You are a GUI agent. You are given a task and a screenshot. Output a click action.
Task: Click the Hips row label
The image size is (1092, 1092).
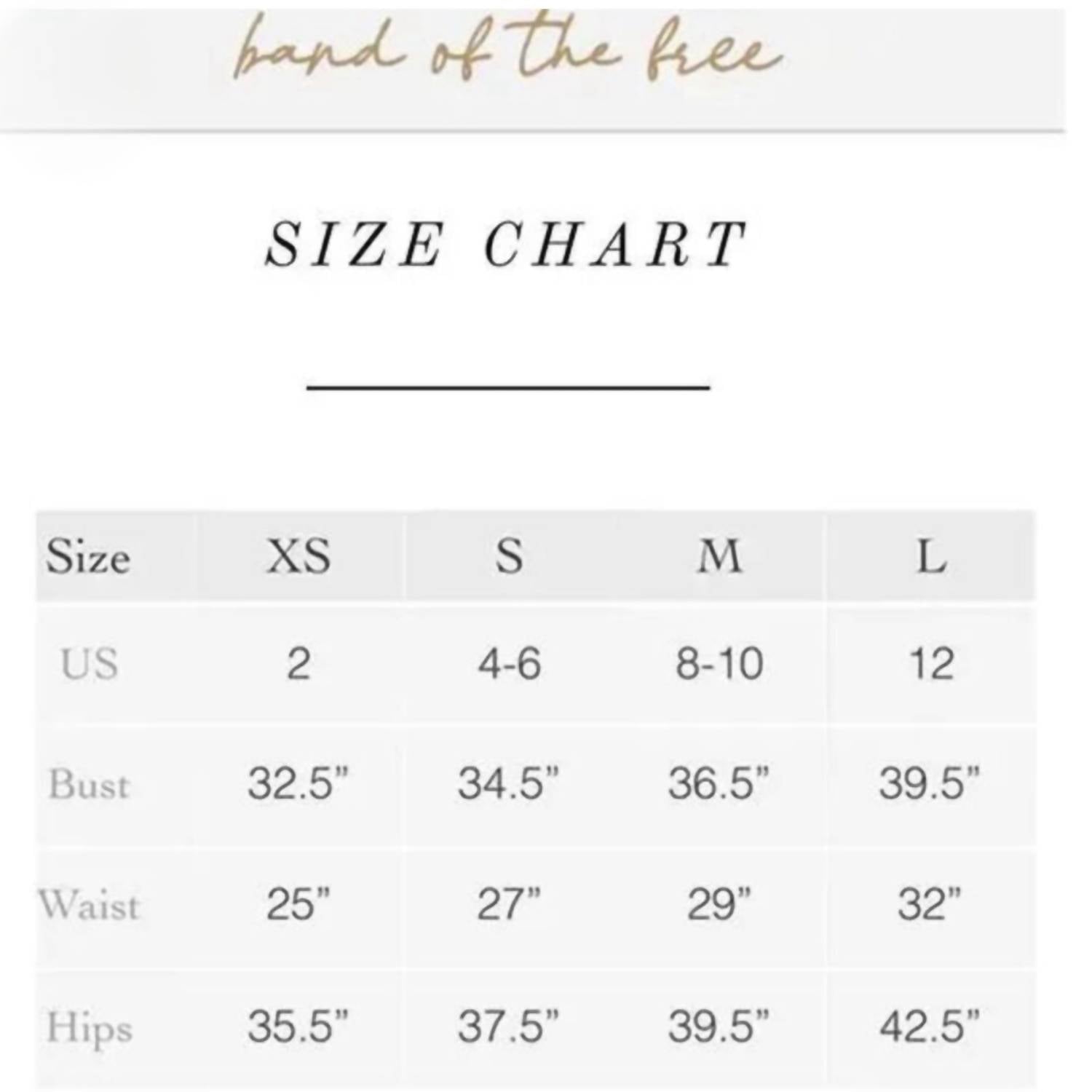tap(89, 1026)
